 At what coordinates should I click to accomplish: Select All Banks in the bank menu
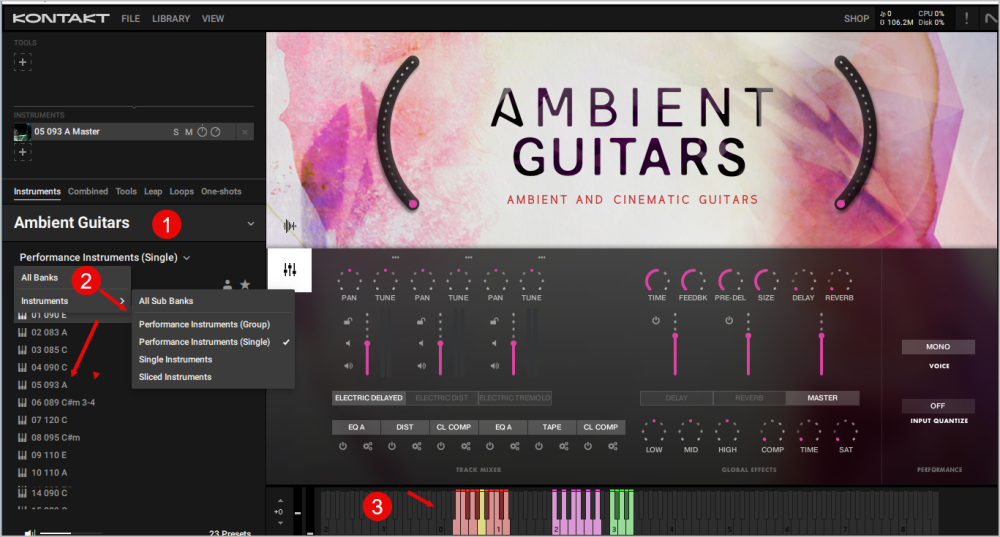(40, 277)
